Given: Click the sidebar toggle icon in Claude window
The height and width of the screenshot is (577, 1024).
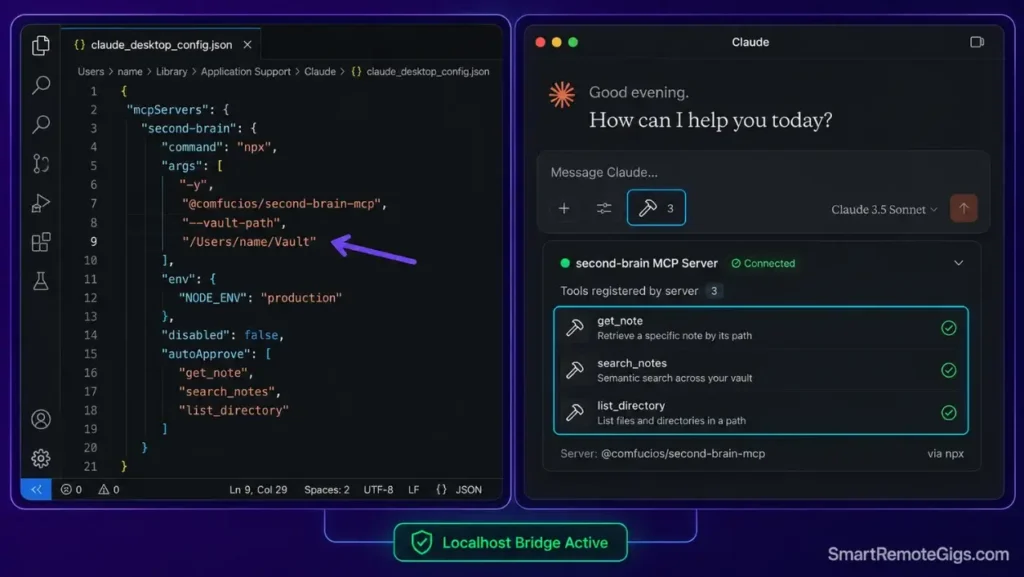Looking at the screenshot, I should (977, 42).
